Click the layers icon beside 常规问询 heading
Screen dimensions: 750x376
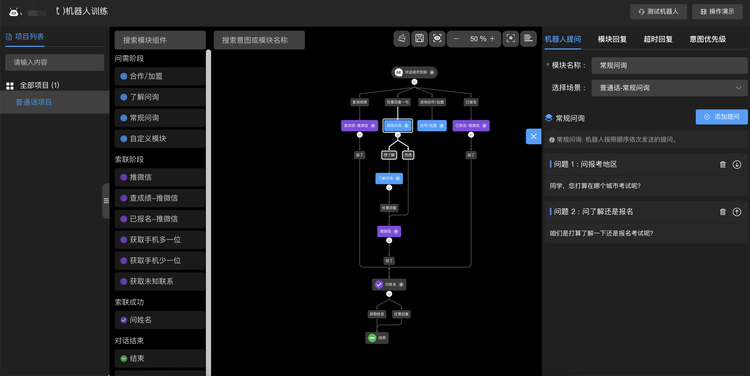pos(549,118)
